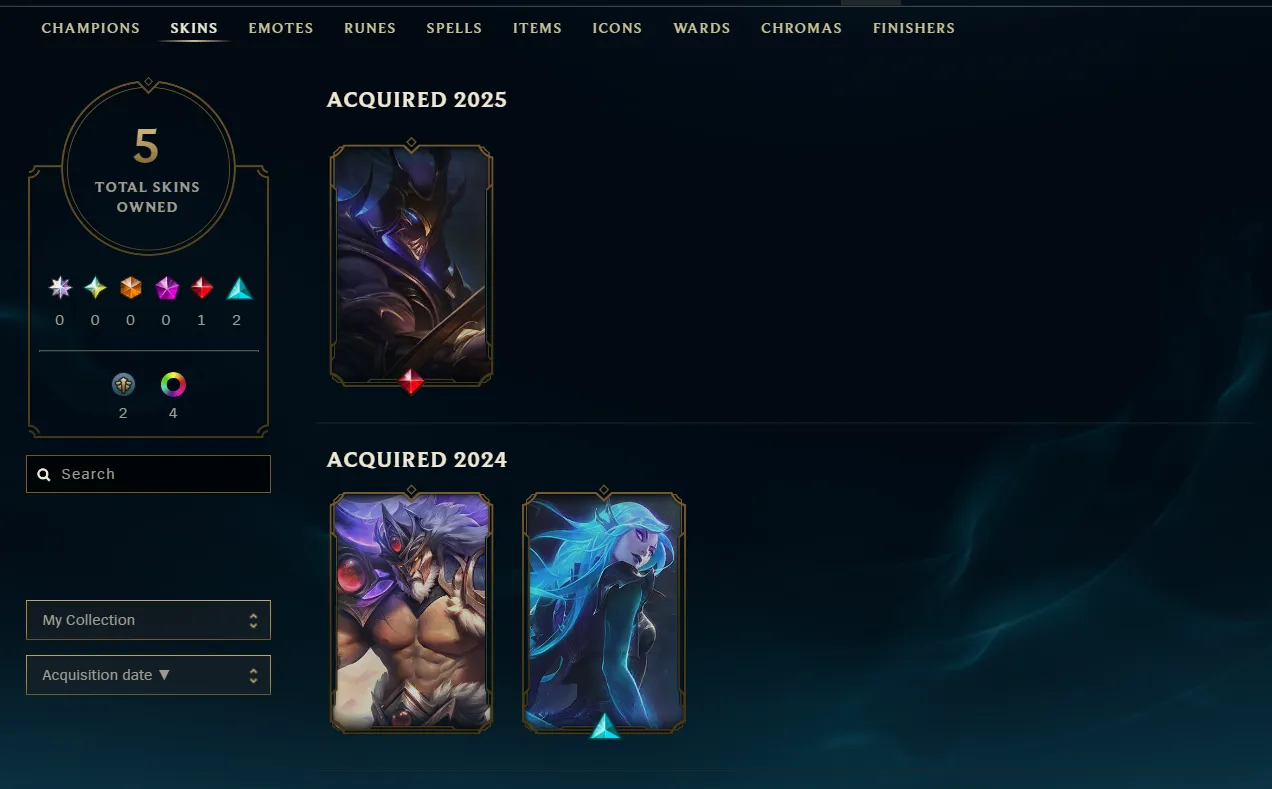Click the rainbow chromas ring icon
This screenshot has height=789, width=1272.
[173, 385]
